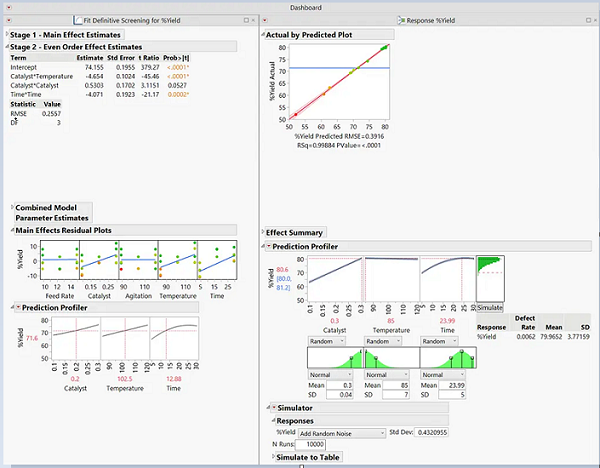Expand Stage 1 - Main Effect Estimates

(5, 35)
